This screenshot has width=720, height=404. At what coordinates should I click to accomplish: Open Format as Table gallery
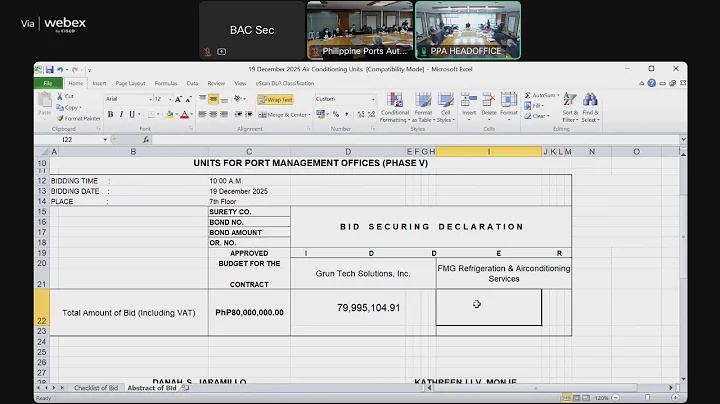point(423,107)
